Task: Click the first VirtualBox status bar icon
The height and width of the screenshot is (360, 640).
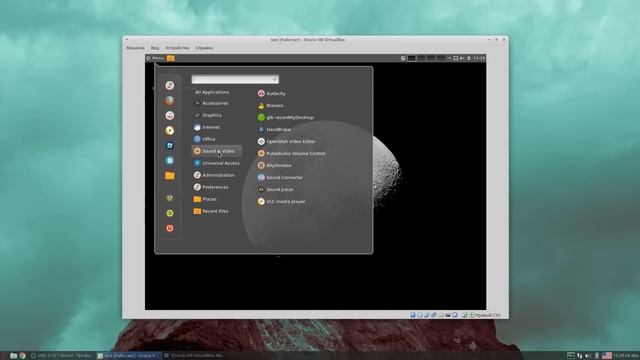Action: pos(413,315)
